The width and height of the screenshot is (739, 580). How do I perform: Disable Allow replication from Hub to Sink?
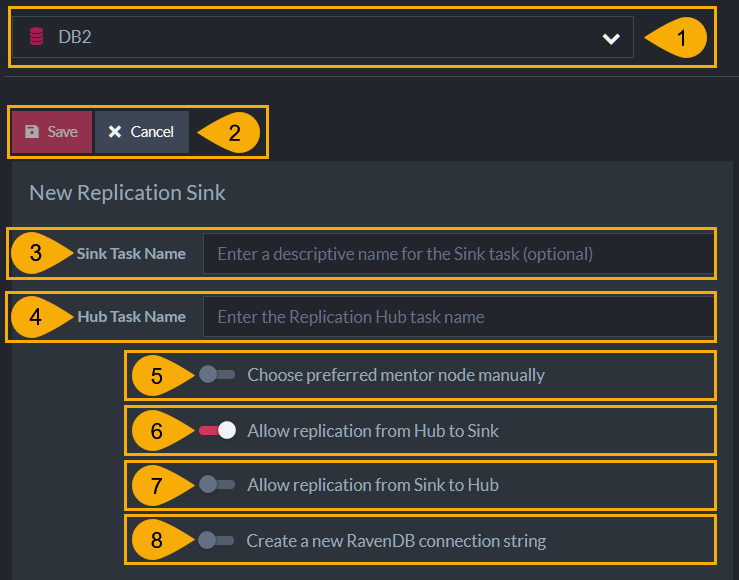pos(217,430)
